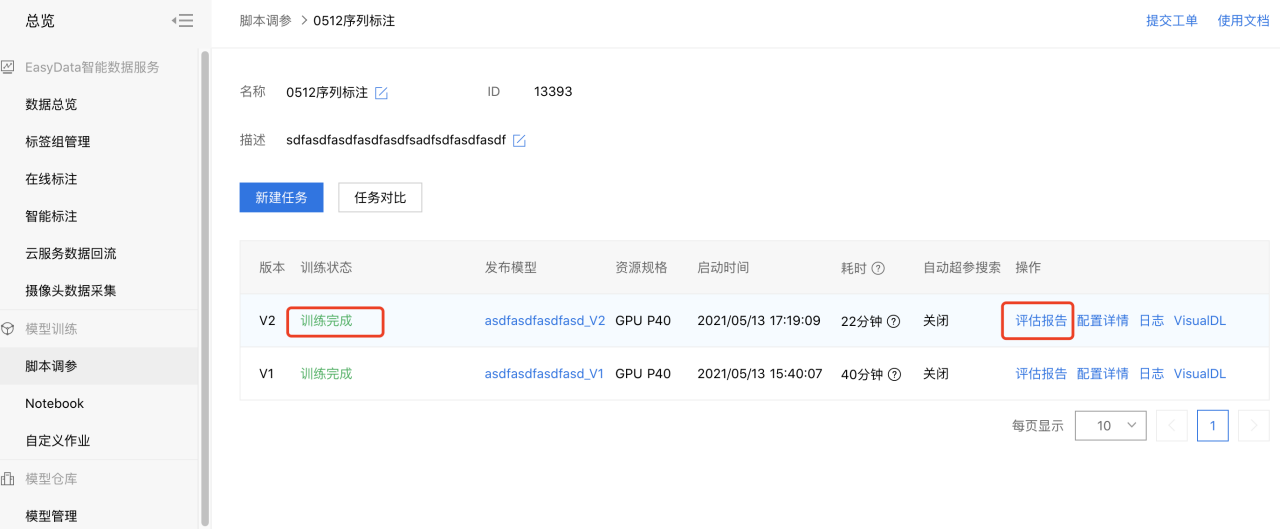Image resolution: width=1280 pixels, height=529 pixels.
Task: Open the page size dropdown showing 10
Action: tap(1110, 425)
